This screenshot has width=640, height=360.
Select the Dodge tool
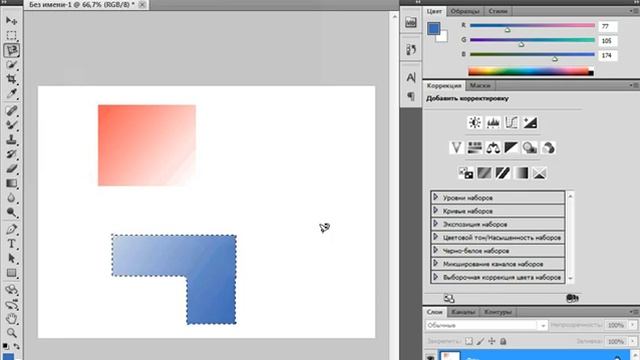pyautogui.click(x=11, y=213)
